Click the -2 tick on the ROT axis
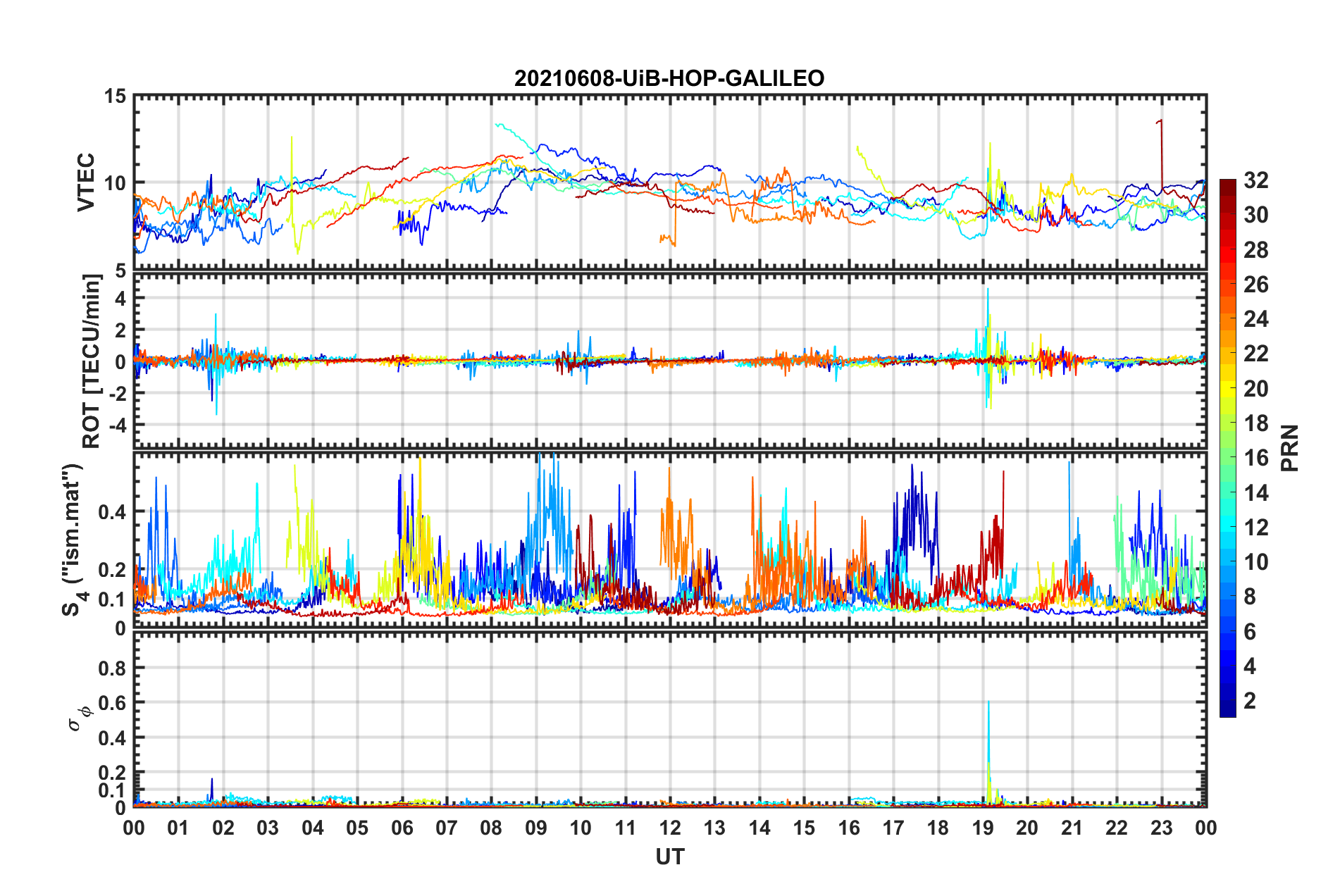1340x896 pixels. (x=117, y=393)
